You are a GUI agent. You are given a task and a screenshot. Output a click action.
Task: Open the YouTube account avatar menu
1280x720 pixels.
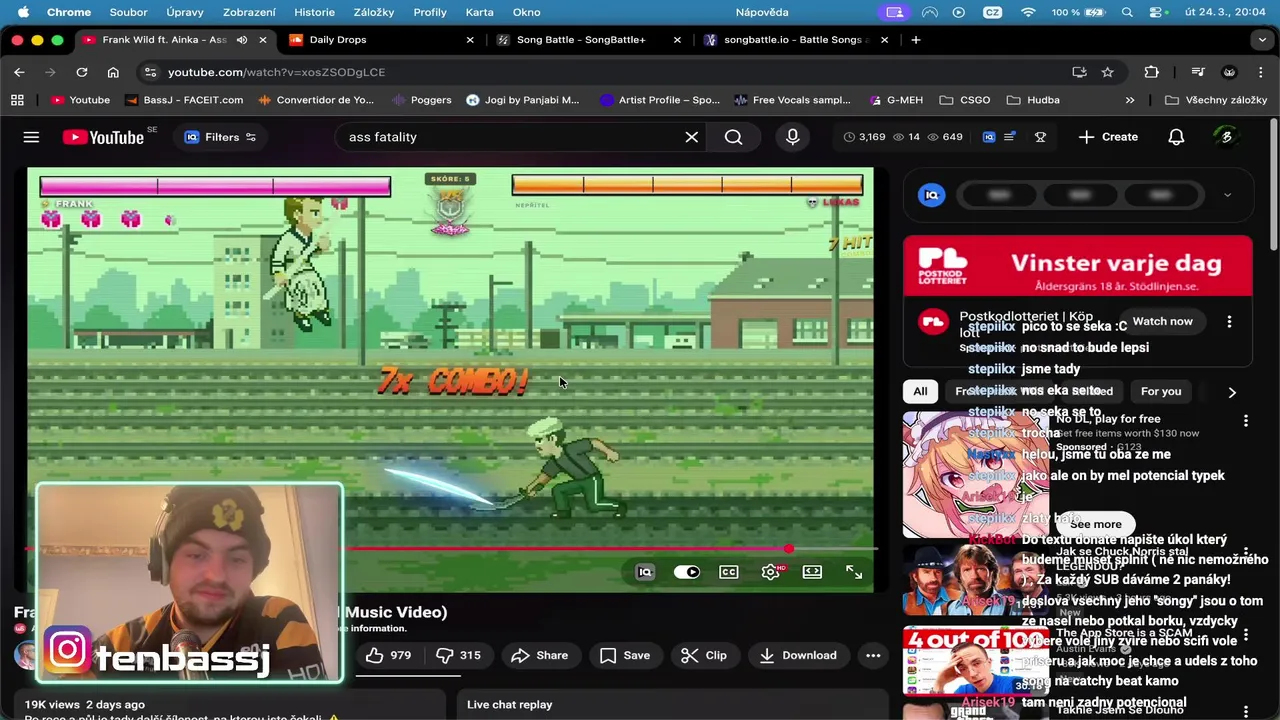click(x=1226, y=137)
